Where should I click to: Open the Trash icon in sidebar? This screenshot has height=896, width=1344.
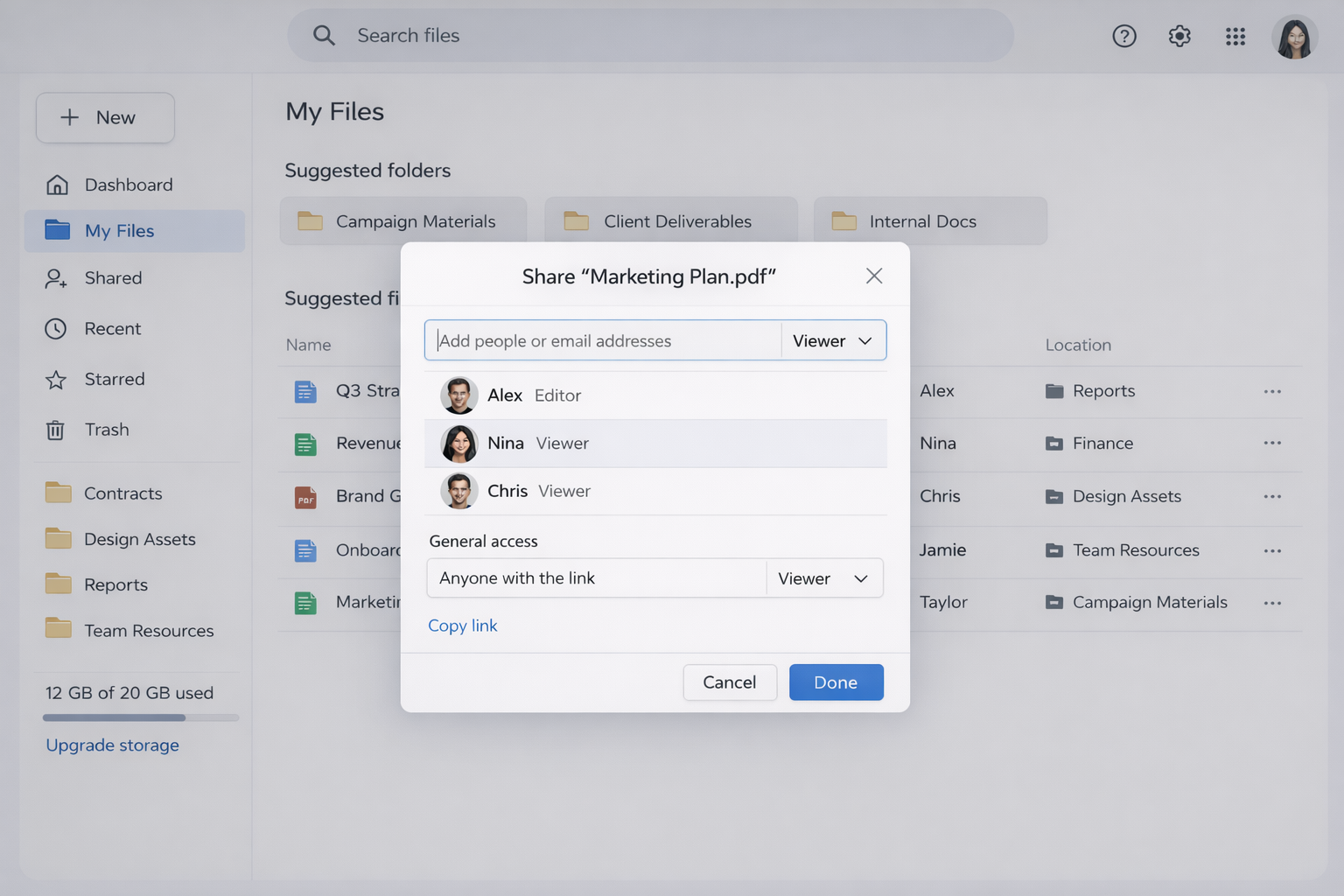(x=56, y=430)
